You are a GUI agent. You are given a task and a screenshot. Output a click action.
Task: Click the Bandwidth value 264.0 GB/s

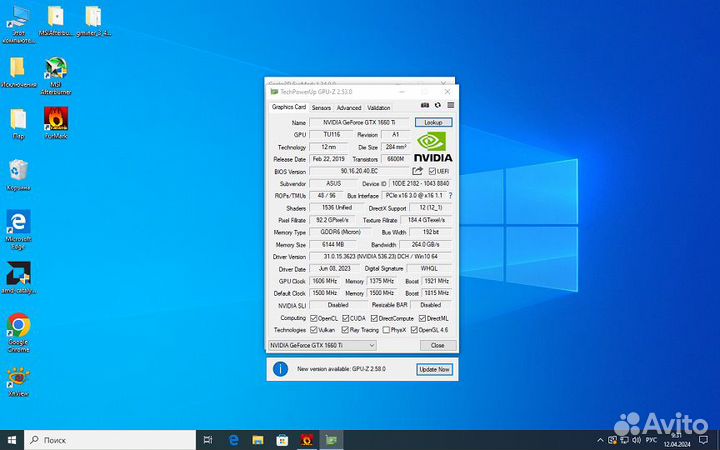[x=425, y=244]
